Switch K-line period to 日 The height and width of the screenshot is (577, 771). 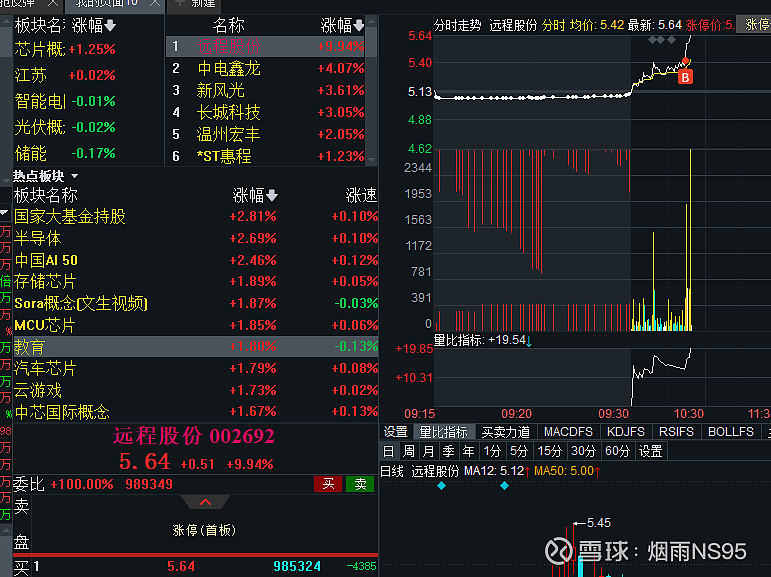click(x=388, y=451)
